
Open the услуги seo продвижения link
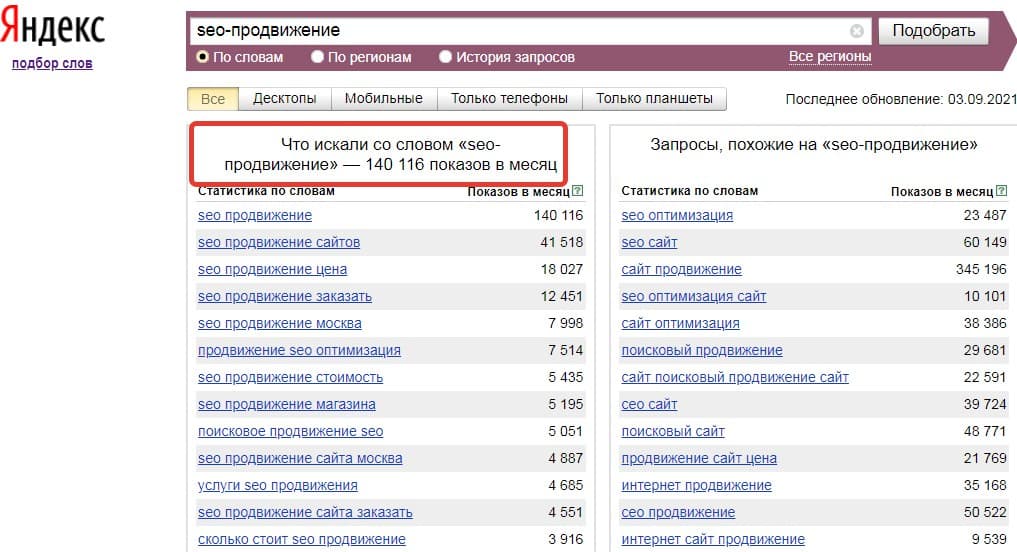(x=278, y=486)
